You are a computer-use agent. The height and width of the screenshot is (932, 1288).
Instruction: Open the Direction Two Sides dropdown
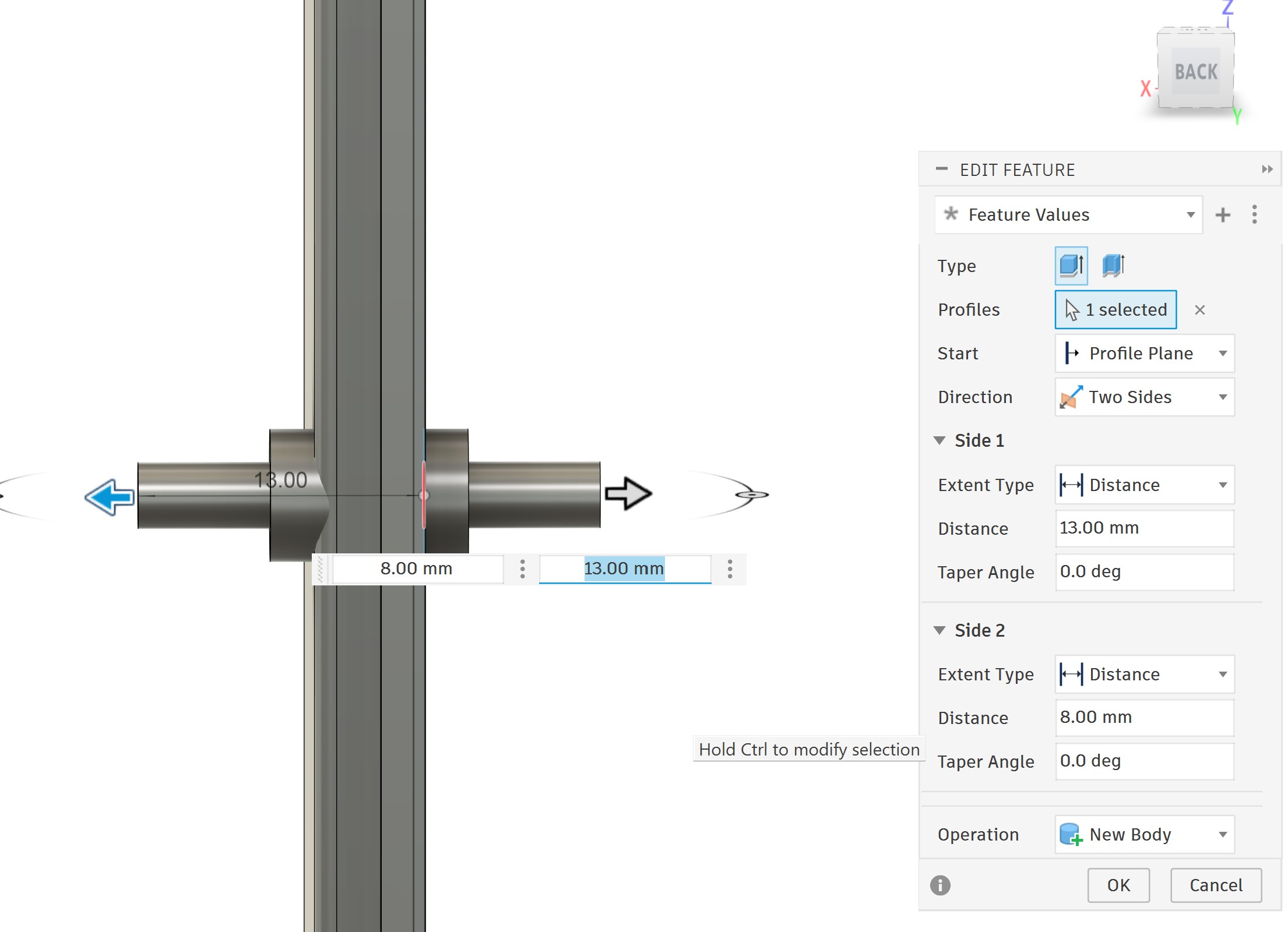tap(1144, 397)
